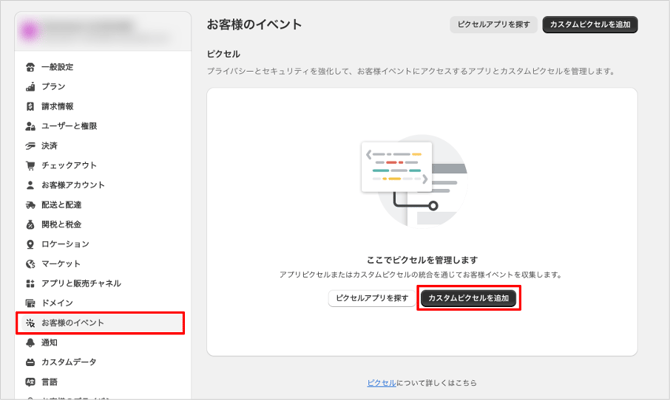Click the ドメイン icon
This screenshot has height=400, width=670.
[30, 303]
